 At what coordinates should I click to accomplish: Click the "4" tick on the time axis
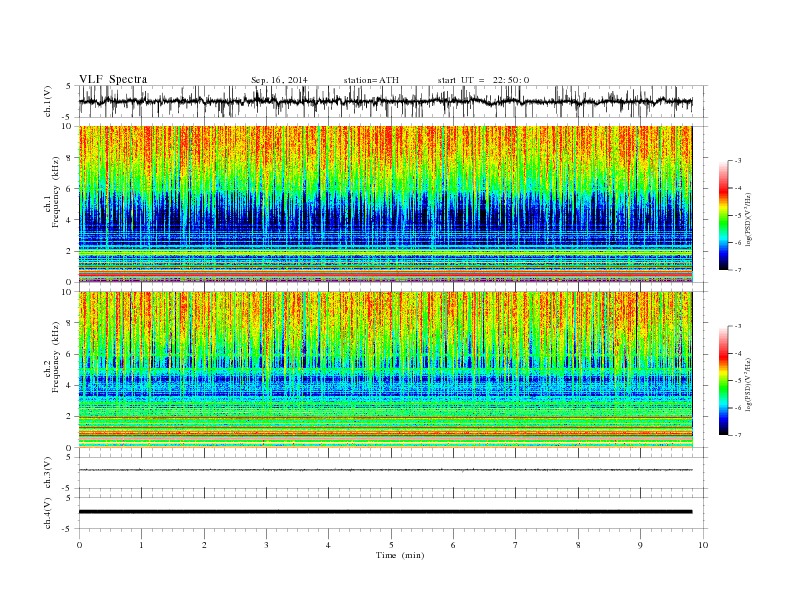pyautogui.click(x=328, y=545)
